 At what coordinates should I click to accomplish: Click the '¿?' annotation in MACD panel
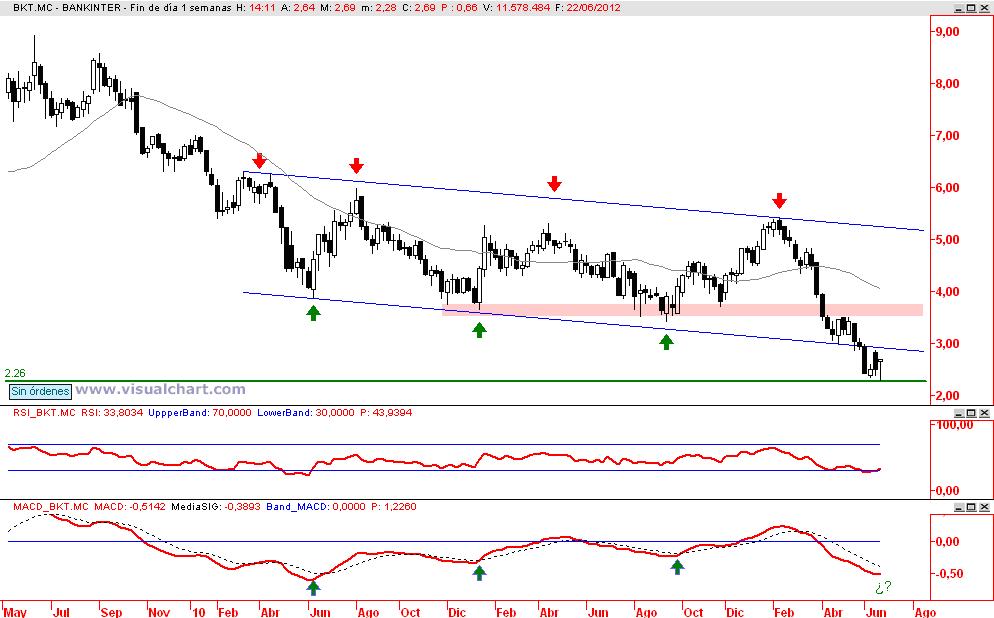(x=883, y=587)
